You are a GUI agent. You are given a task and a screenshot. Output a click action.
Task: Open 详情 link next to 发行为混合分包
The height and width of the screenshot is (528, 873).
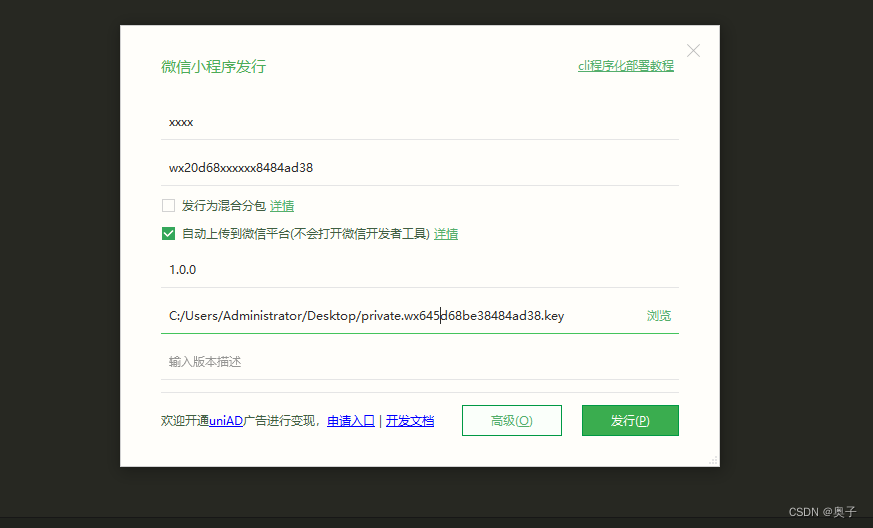coord(282,206)
